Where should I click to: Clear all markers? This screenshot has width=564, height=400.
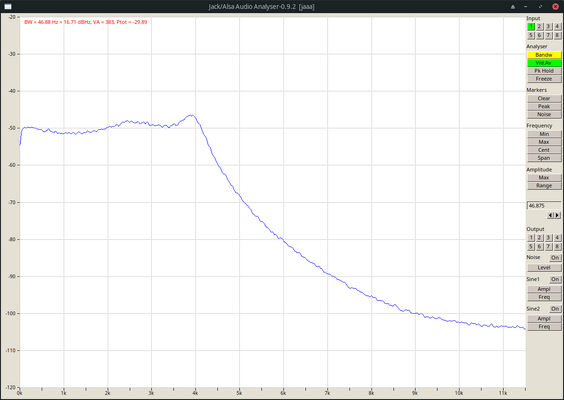(x=544, y=99)
